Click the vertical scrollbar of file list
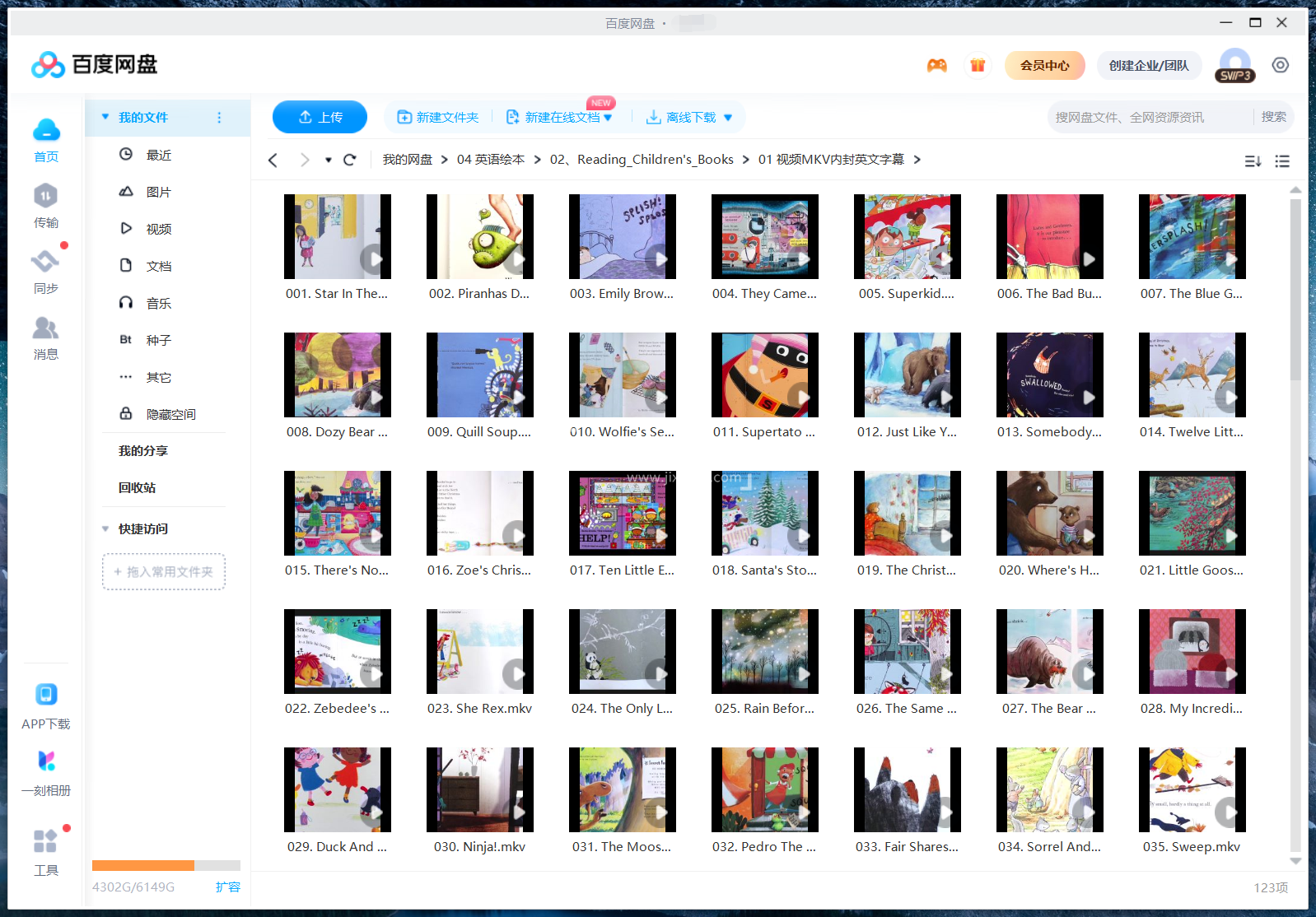This screenshot has width=1316, height=917. (1295, 288)
